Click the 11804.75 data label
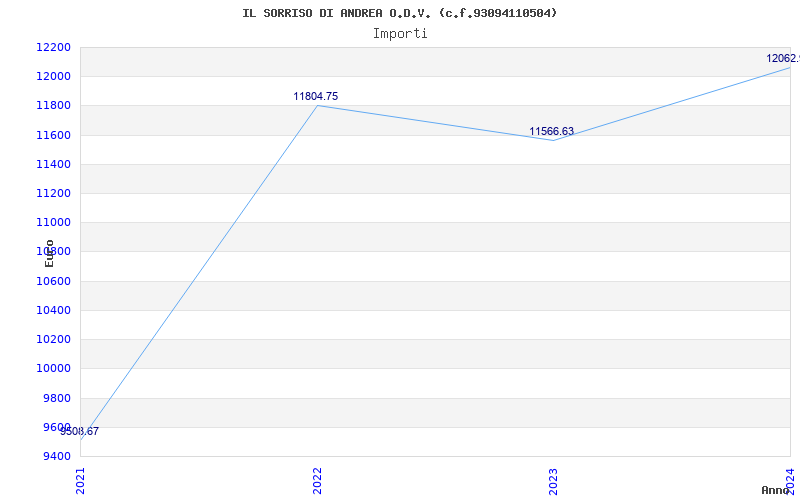This screenshot has width=800, height=500. tap(315, 96)
